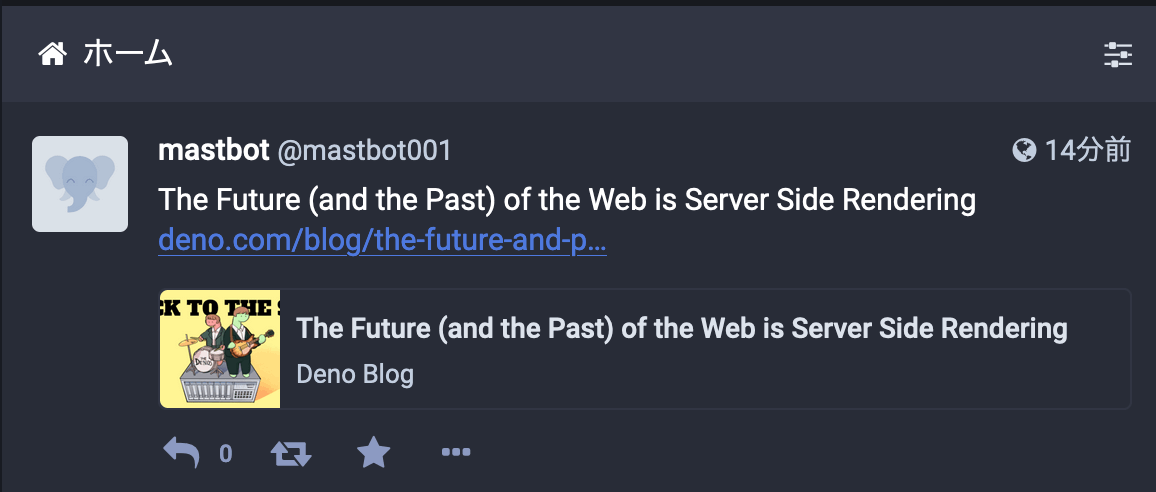This screenshot has height=492, width=1156.
Task: Click the Deno Blog provider label
Action: pos(355,374)
